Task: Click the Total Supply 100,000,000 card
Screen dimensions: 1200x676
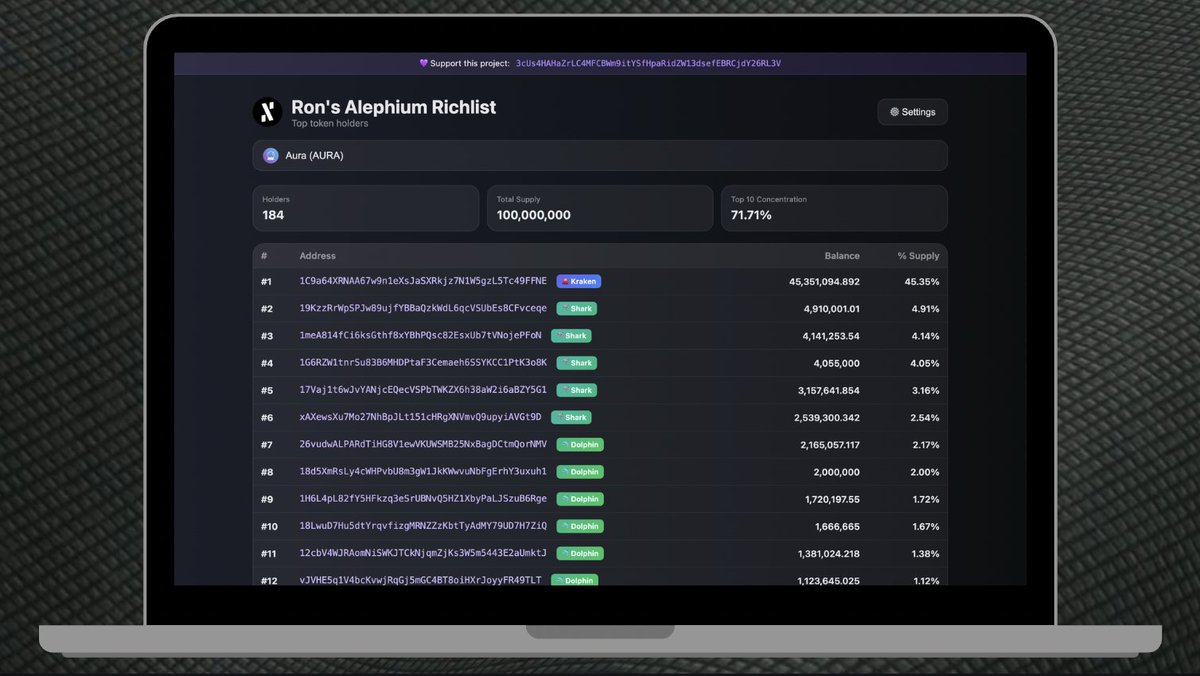Action: (600, 208)
